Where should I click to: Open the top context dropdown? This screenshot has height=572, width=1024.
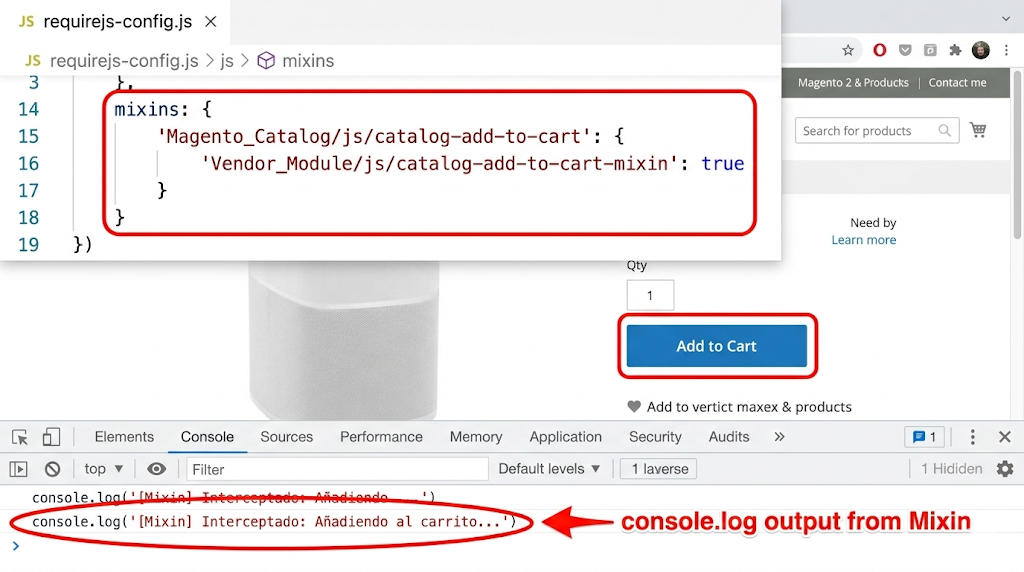pyautogui.click(x=103, y=469)
